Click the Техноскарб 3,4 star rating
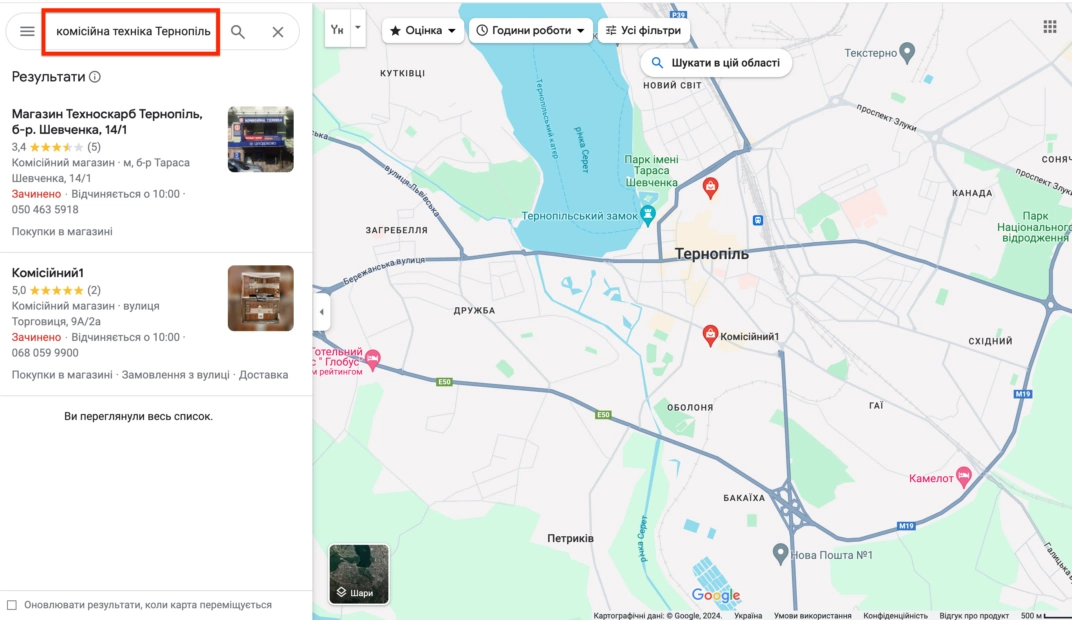Screen dimensions: 1072x620 [56, 147]
